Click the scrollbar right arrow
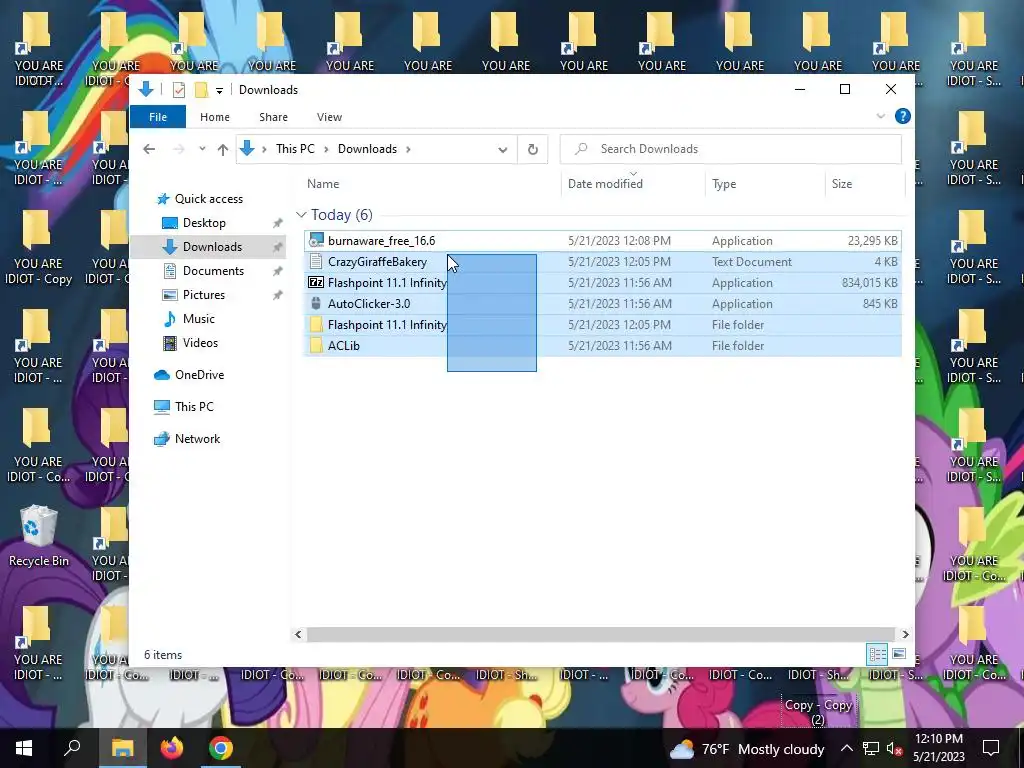This screenshot has width=1024, height=768. click(905, 634)
